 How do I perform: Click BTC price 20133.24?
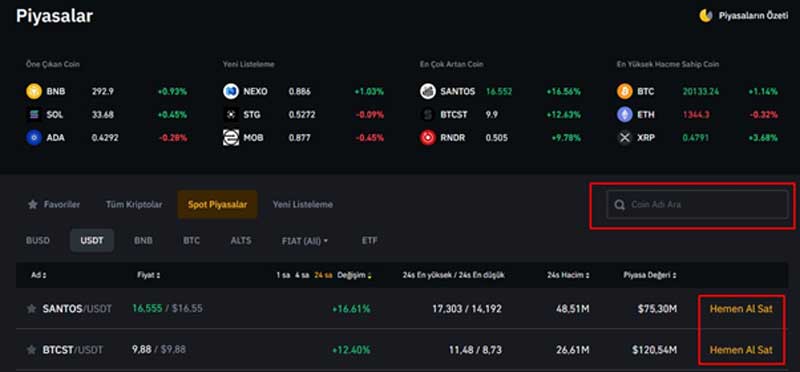click(702, 92)
